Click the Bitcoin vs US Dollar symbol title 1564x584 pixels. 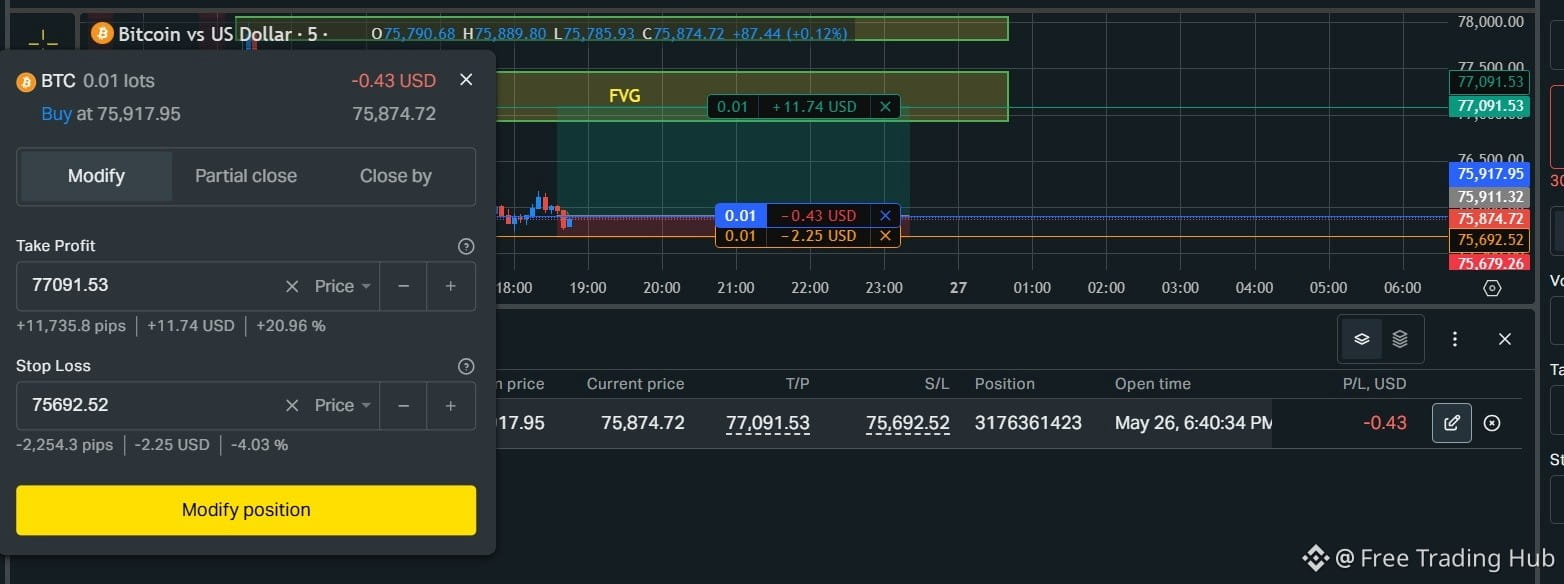coord(205,34)
